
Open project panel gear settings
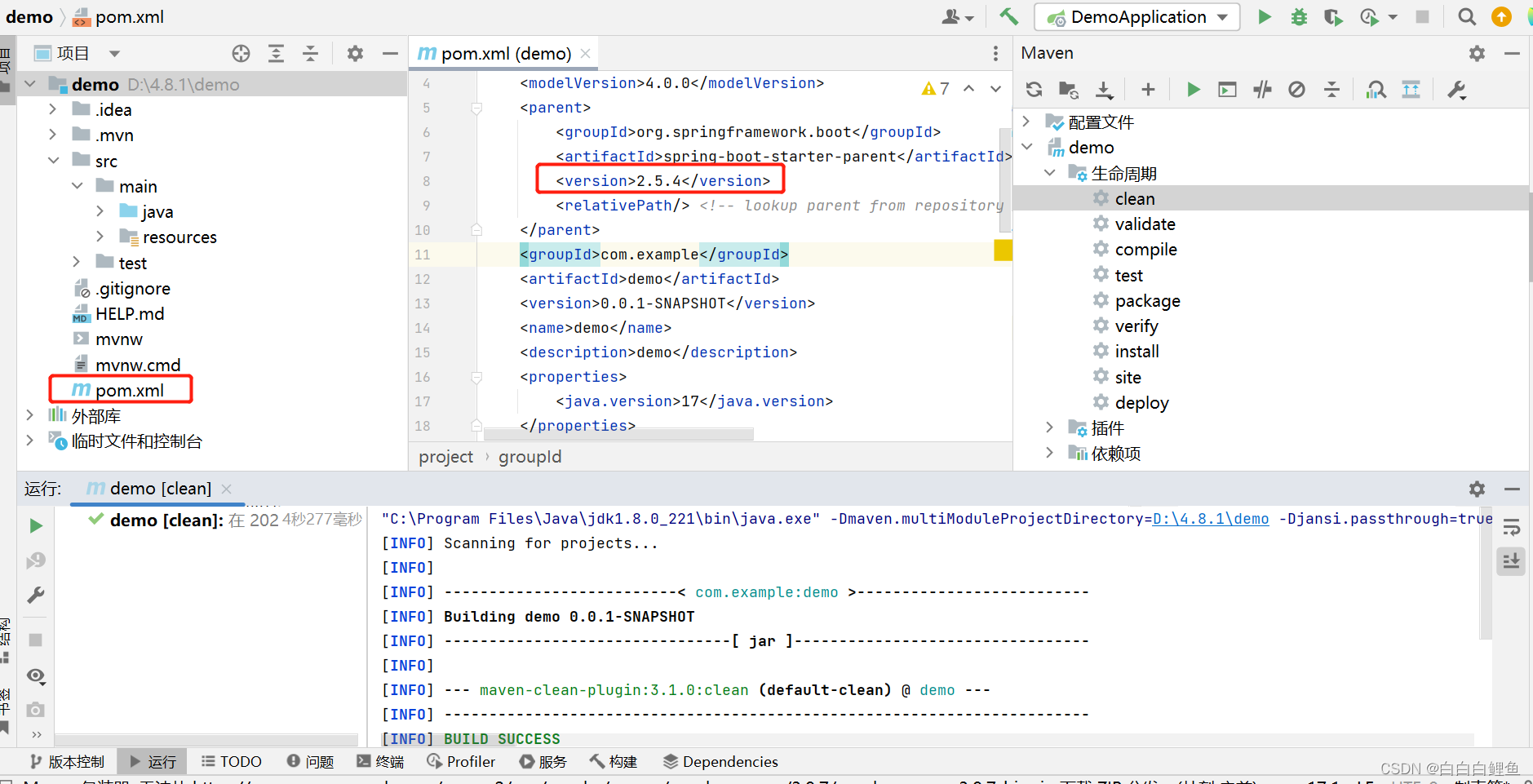tap(355, 54)
